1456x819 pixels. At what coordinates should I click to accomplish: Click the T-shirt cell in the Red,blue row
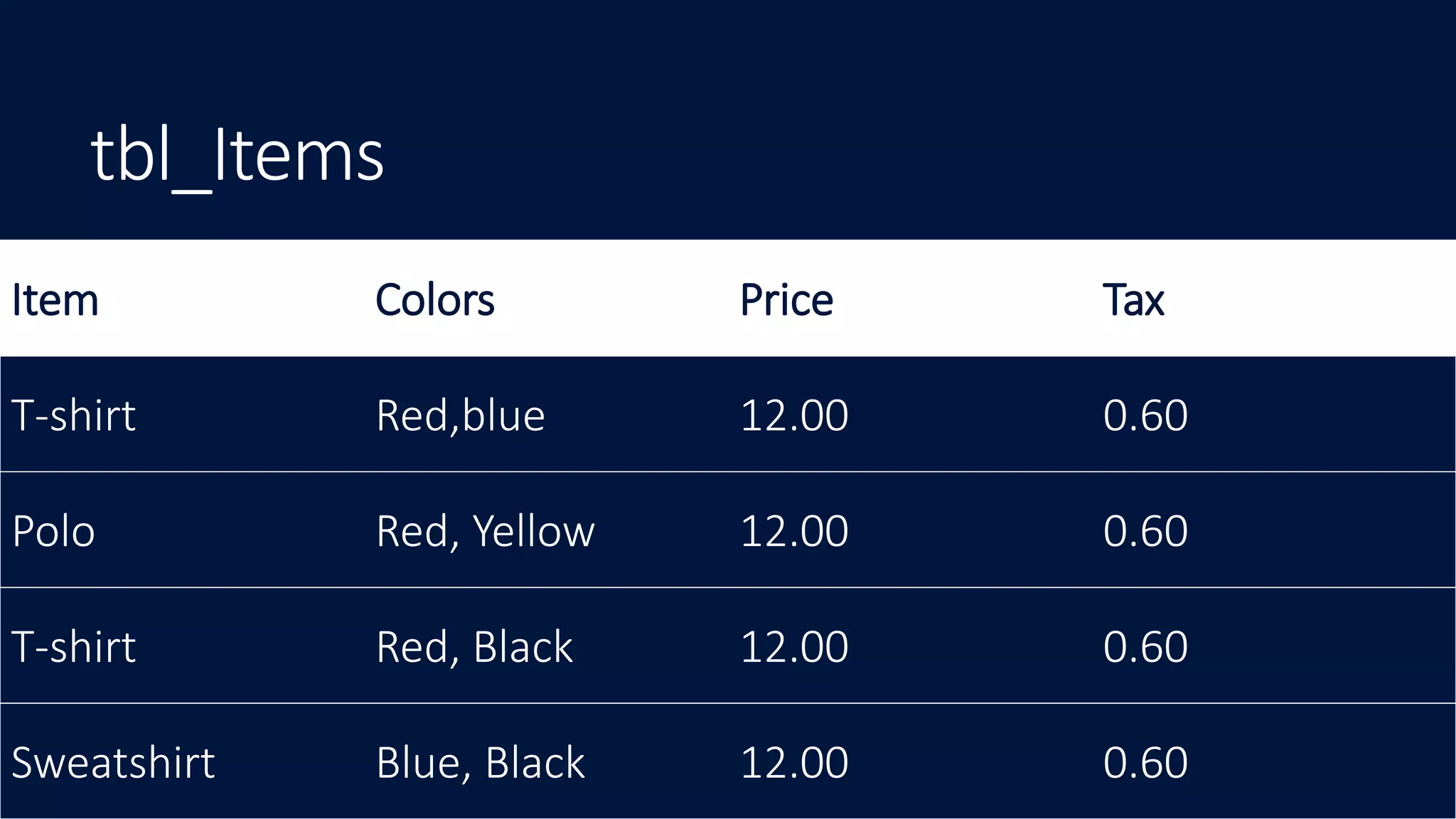74,415
